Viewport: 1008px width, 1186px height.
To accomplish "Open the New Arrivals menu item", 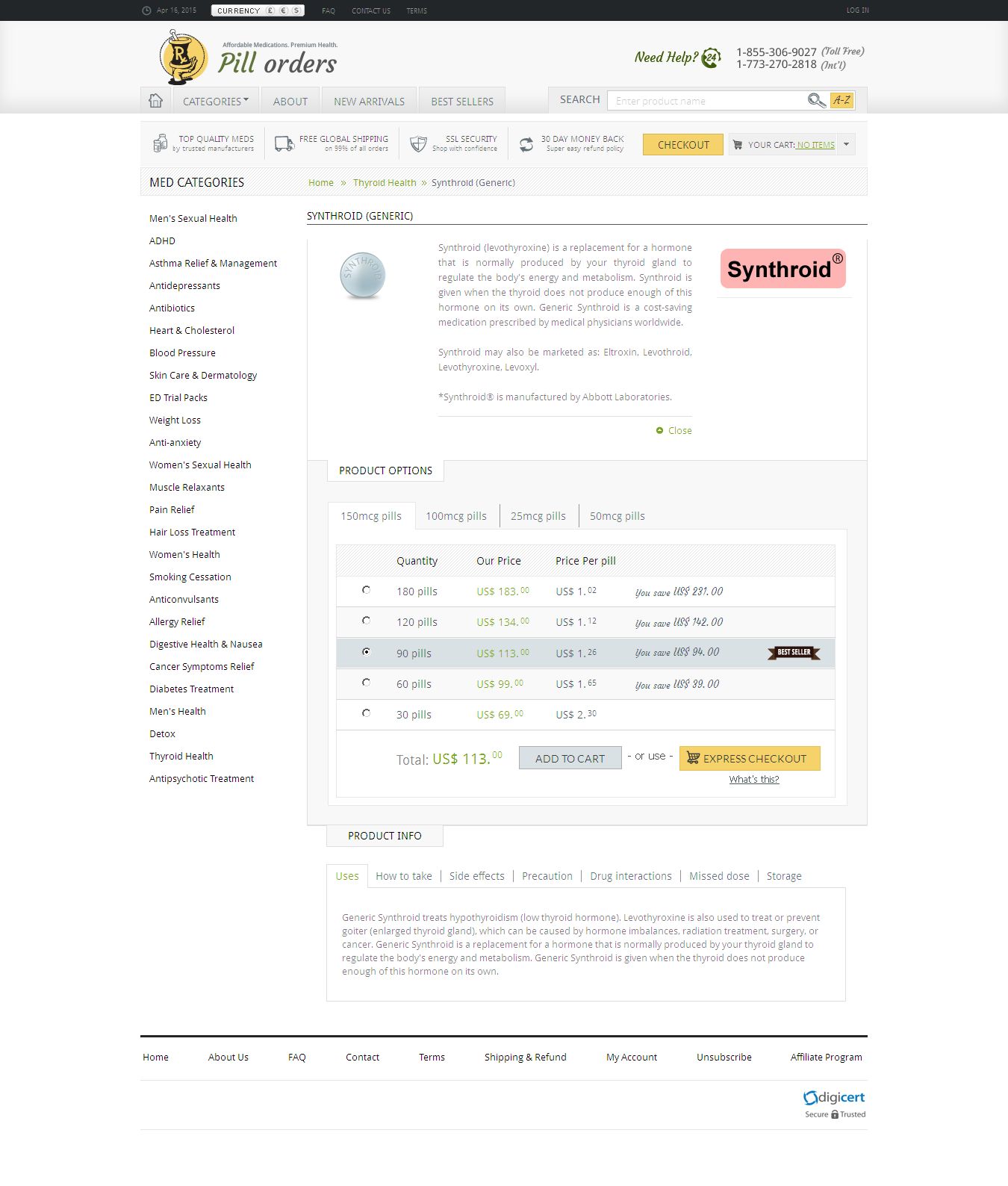I will [369, 101].
